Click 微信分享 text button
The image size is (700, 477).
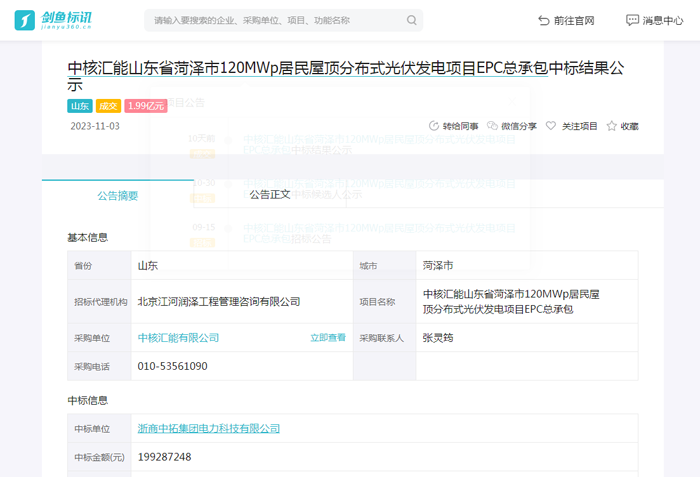[x=519, y=126]
